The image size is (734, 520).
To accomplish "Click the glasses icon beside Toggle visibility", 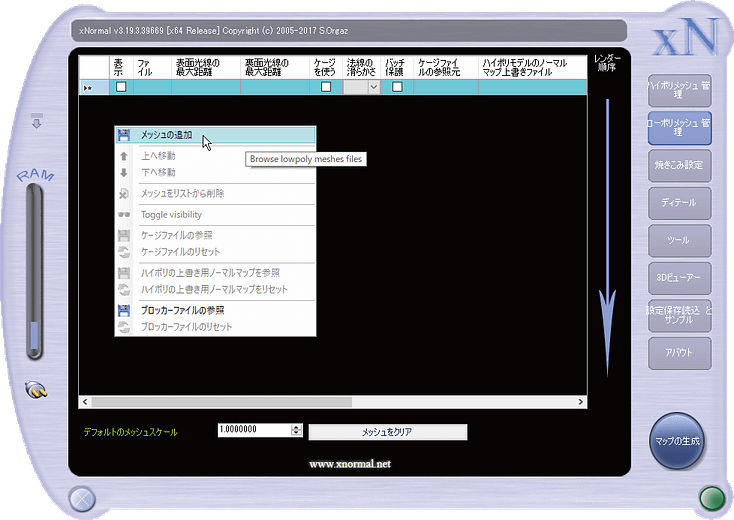I will (124, 215).
